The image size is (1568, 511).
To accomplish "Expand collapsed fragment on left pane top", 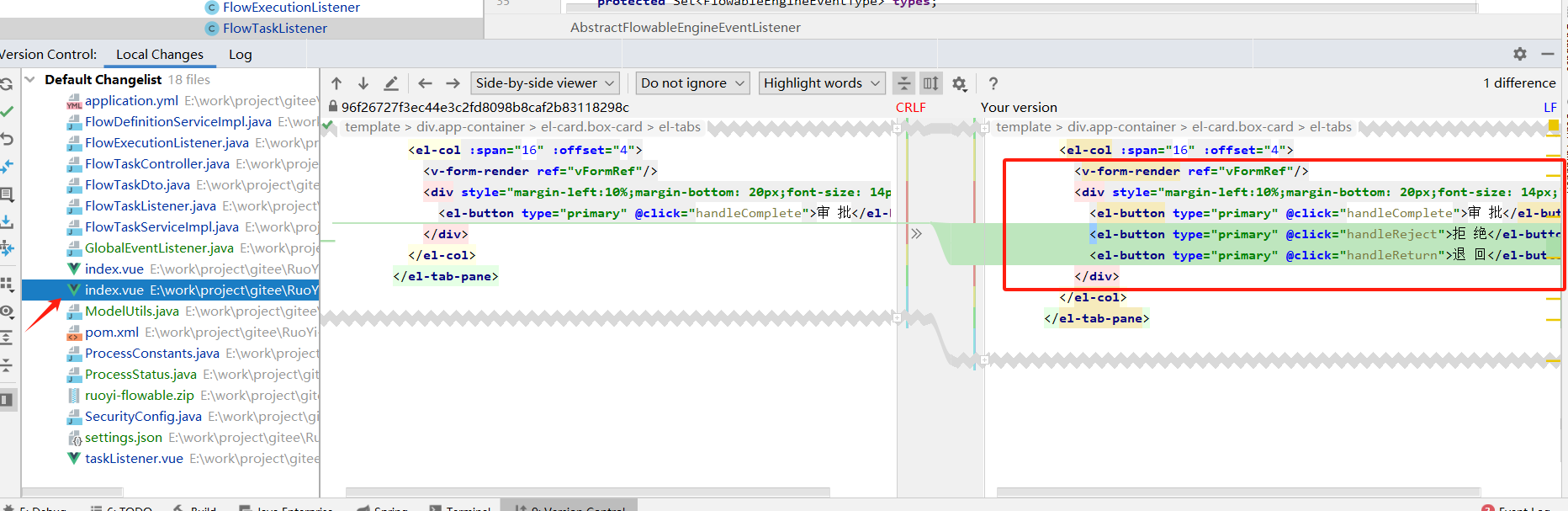I will click(897, 128).
